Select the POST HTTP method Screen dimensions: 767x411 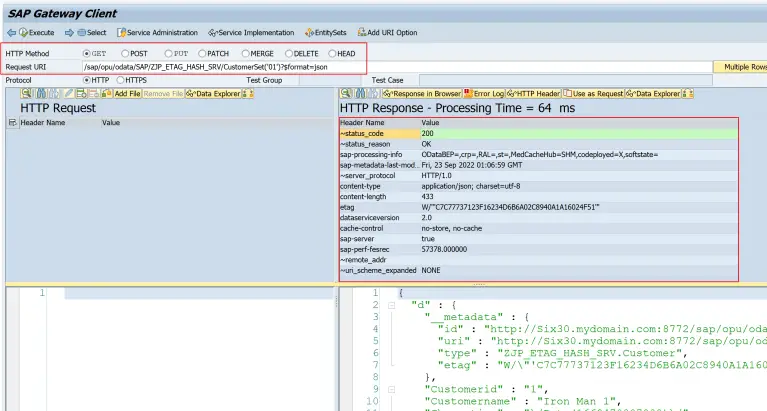tap(125, 53)
